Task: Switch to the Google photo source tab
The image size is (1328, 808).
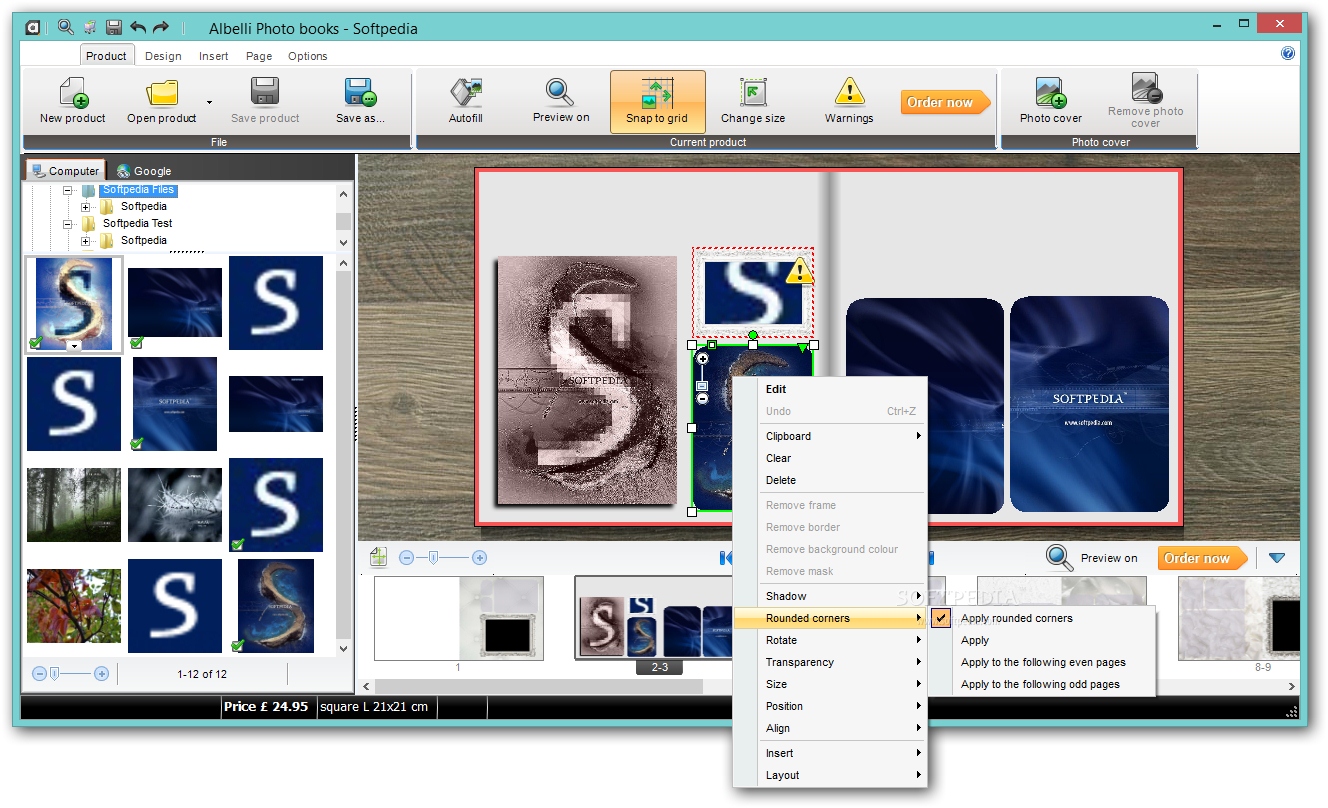Action: coord(144,171)
